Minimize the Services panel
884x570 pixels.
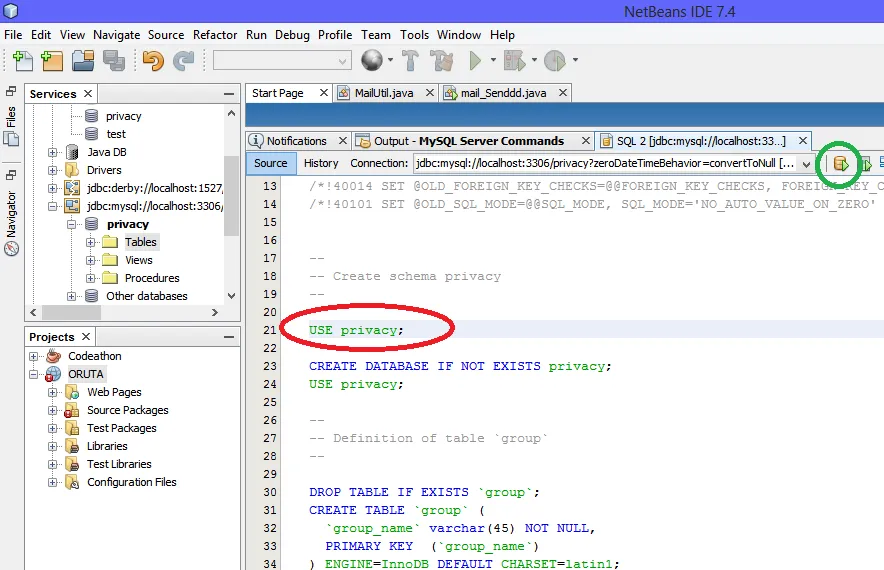(229, 94)
